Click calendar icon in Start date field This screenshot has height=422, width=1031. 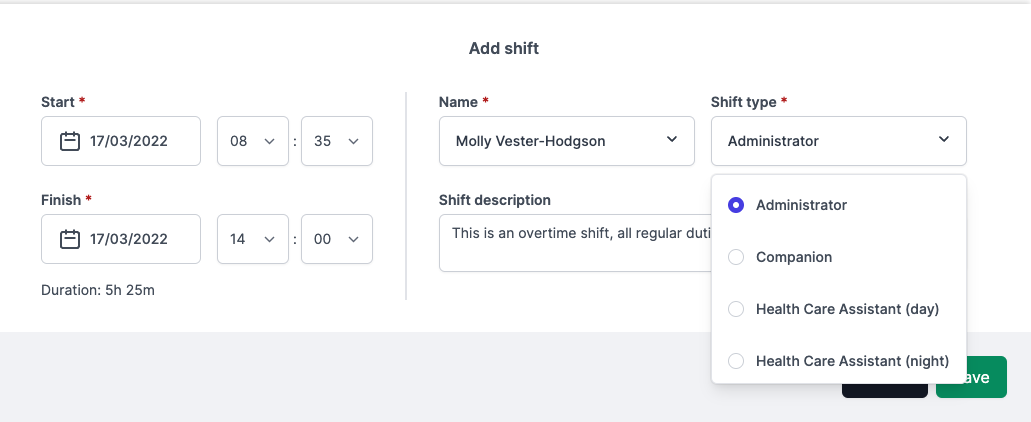70,141
